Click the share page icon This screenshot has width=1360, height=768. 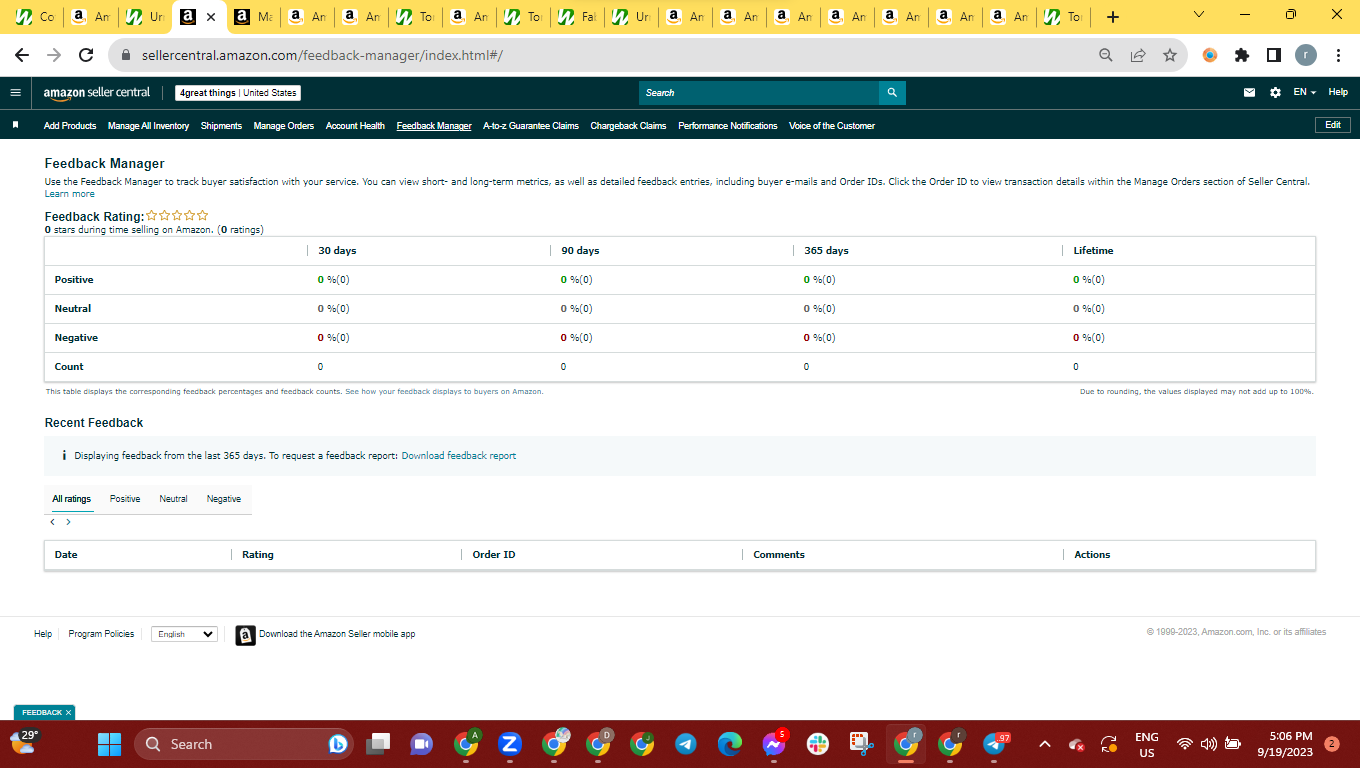click(1138, 55)
